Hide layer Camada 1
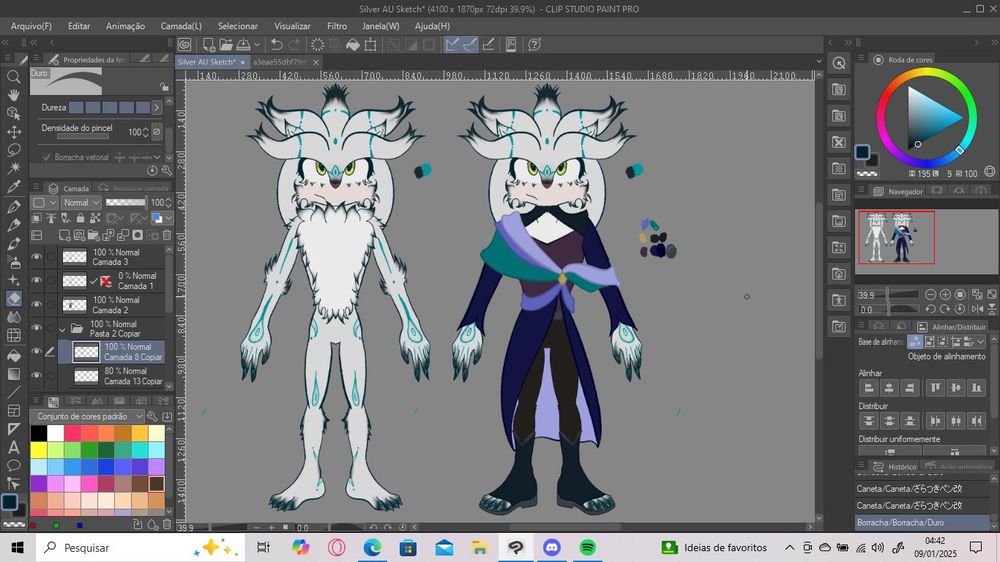This screenshot has width=1000, height=562. coord(36,281)
